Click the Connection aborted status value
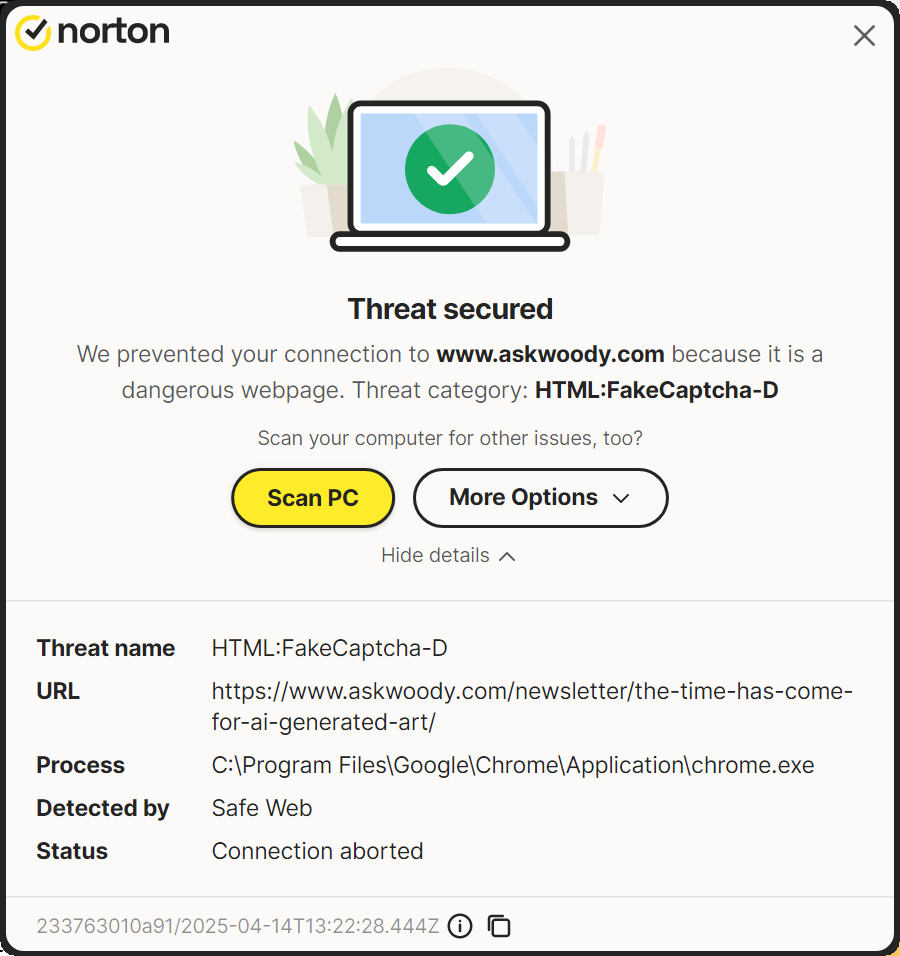Image resolution: width=900 pixels, height=956 pixels. tap(317, 851)
